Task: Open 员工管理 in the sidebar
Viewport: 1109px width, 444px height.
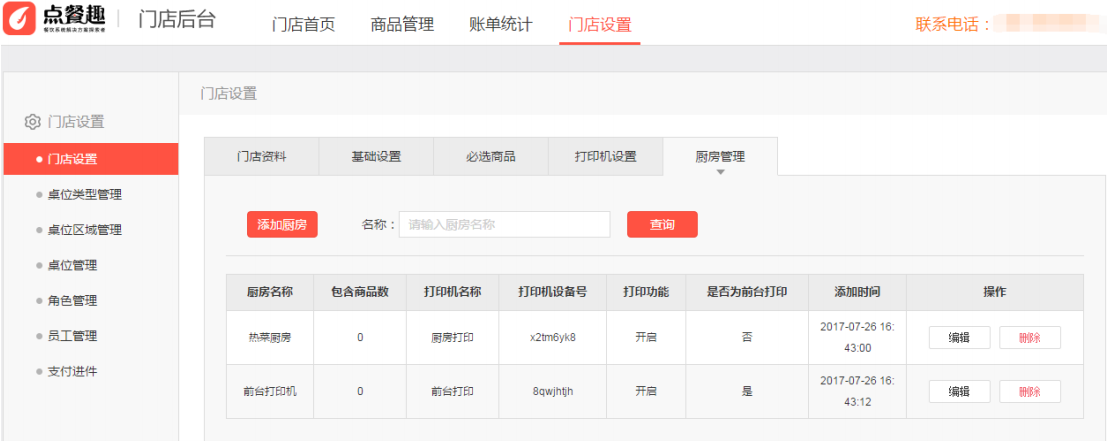Action: point(72,336)
